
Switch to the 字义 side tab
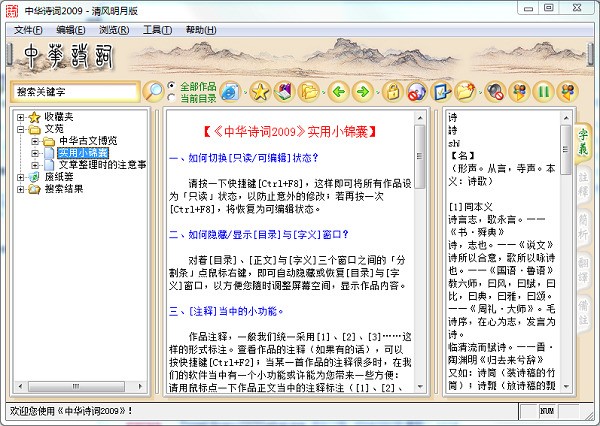pos(583,142)
